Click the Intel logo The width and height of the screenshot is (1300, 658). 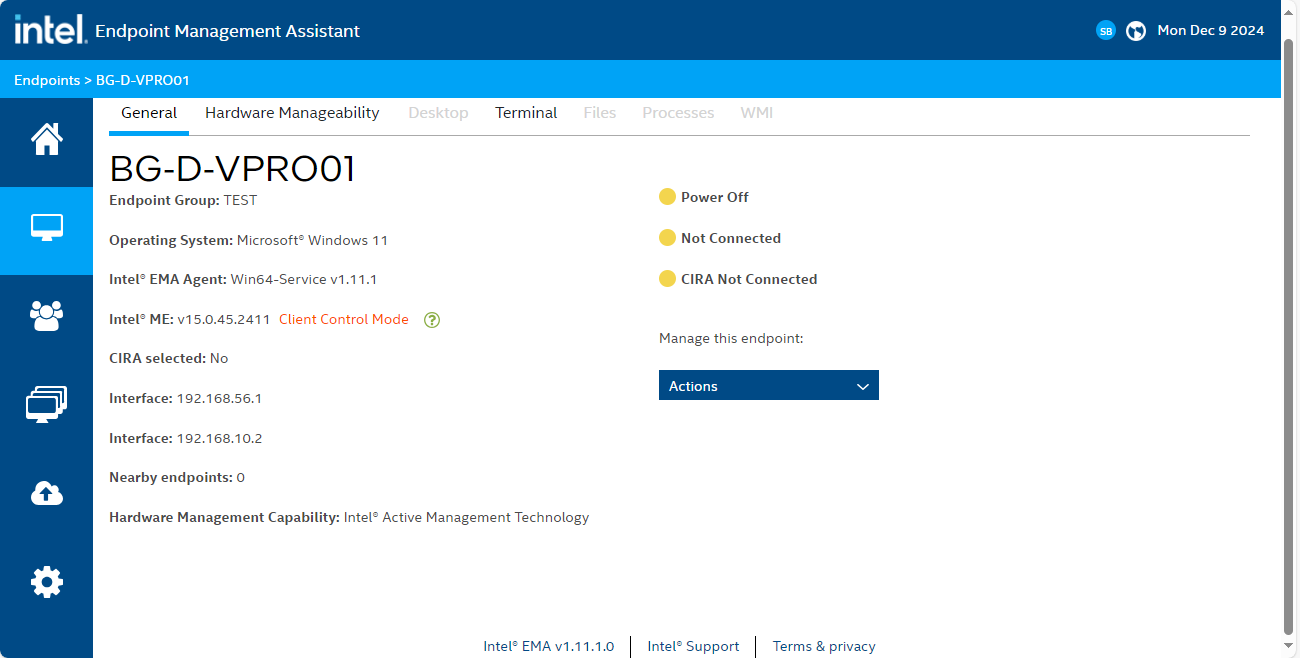(x=50, y=30)
